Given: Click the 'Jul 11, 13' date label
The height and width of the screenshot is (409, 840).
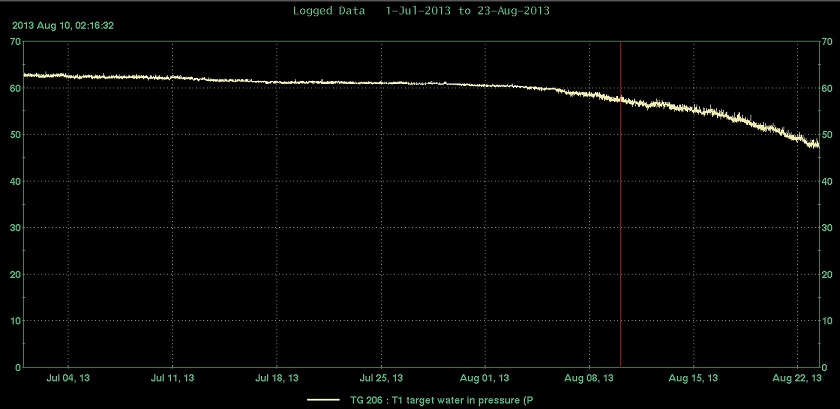Looking at the screenshot, I should (x=172, y=378).
